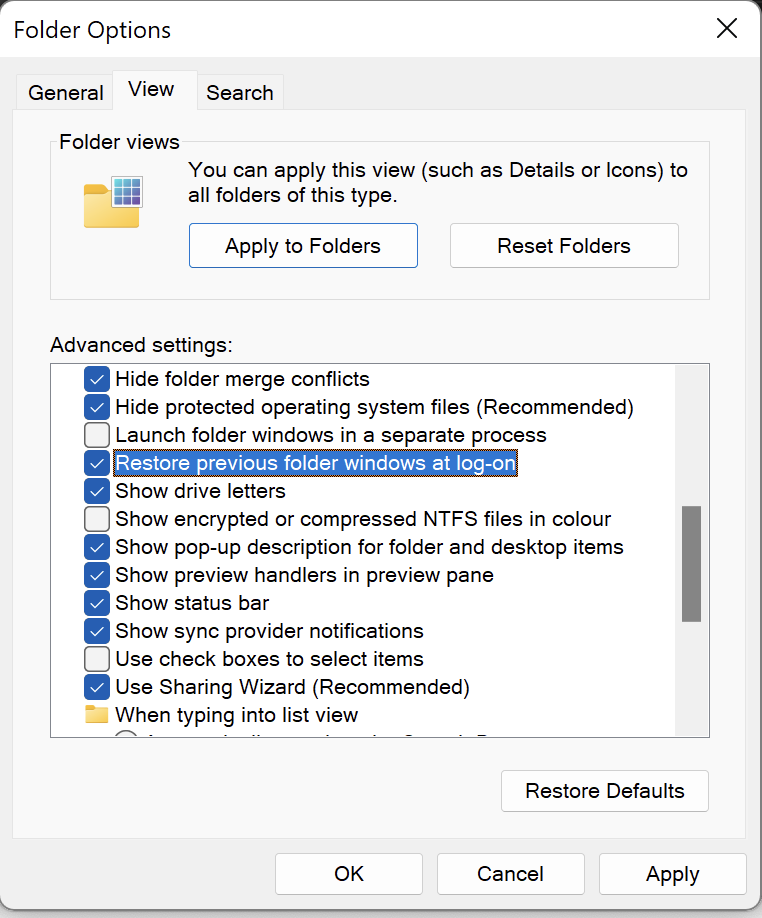
Task: Enable showing encrypted NTFS files in colour
Action: 96,519
